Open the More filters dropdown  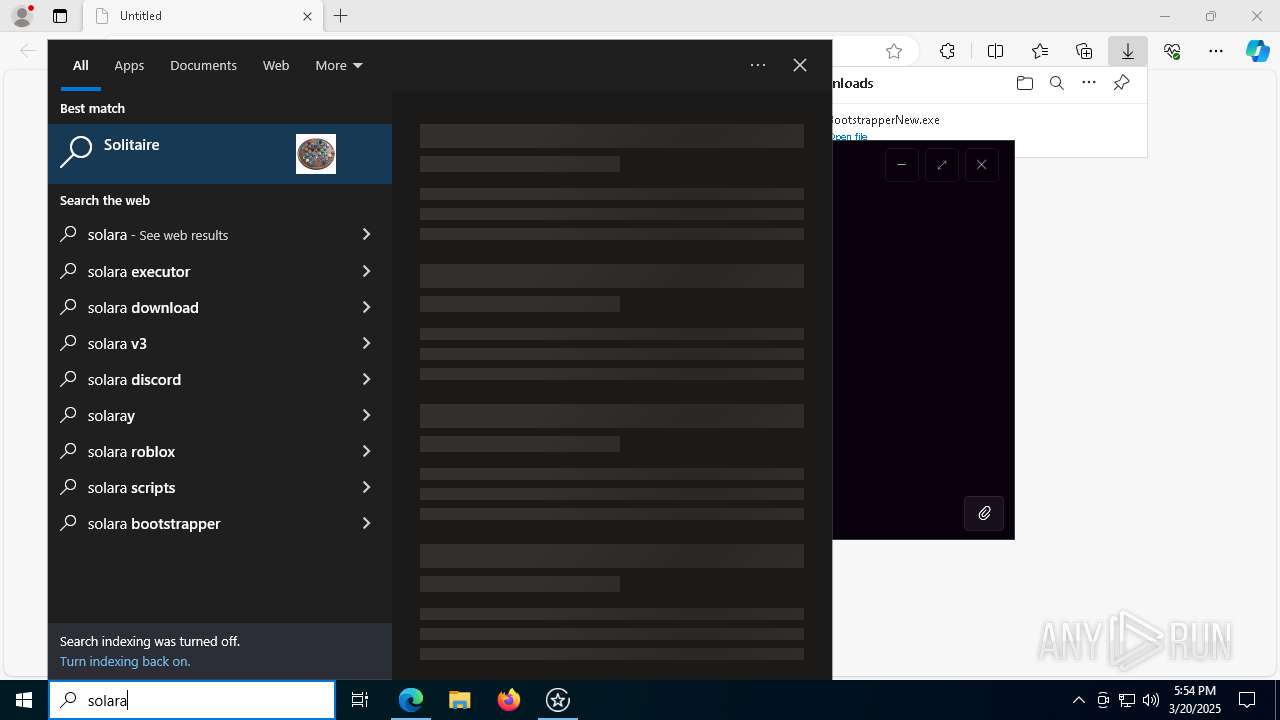coord(339,65)
